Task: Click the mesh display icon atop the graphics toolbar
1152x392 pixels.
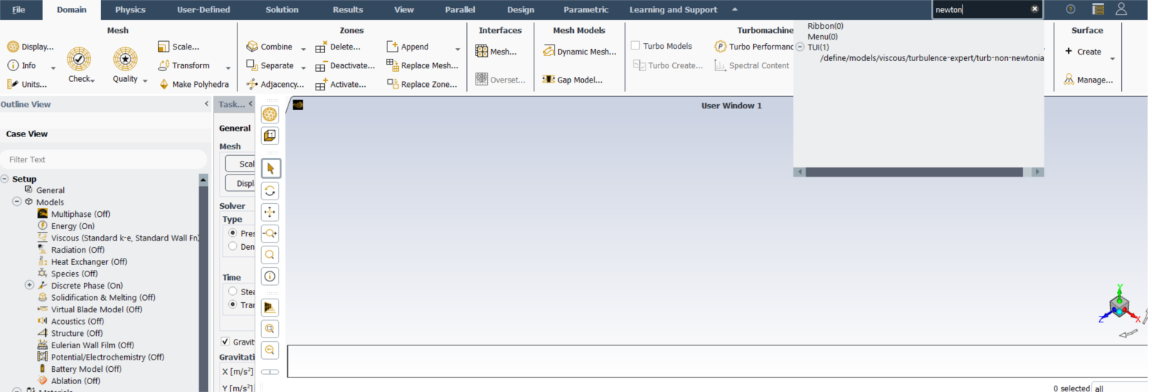Action: coord(270,115)
